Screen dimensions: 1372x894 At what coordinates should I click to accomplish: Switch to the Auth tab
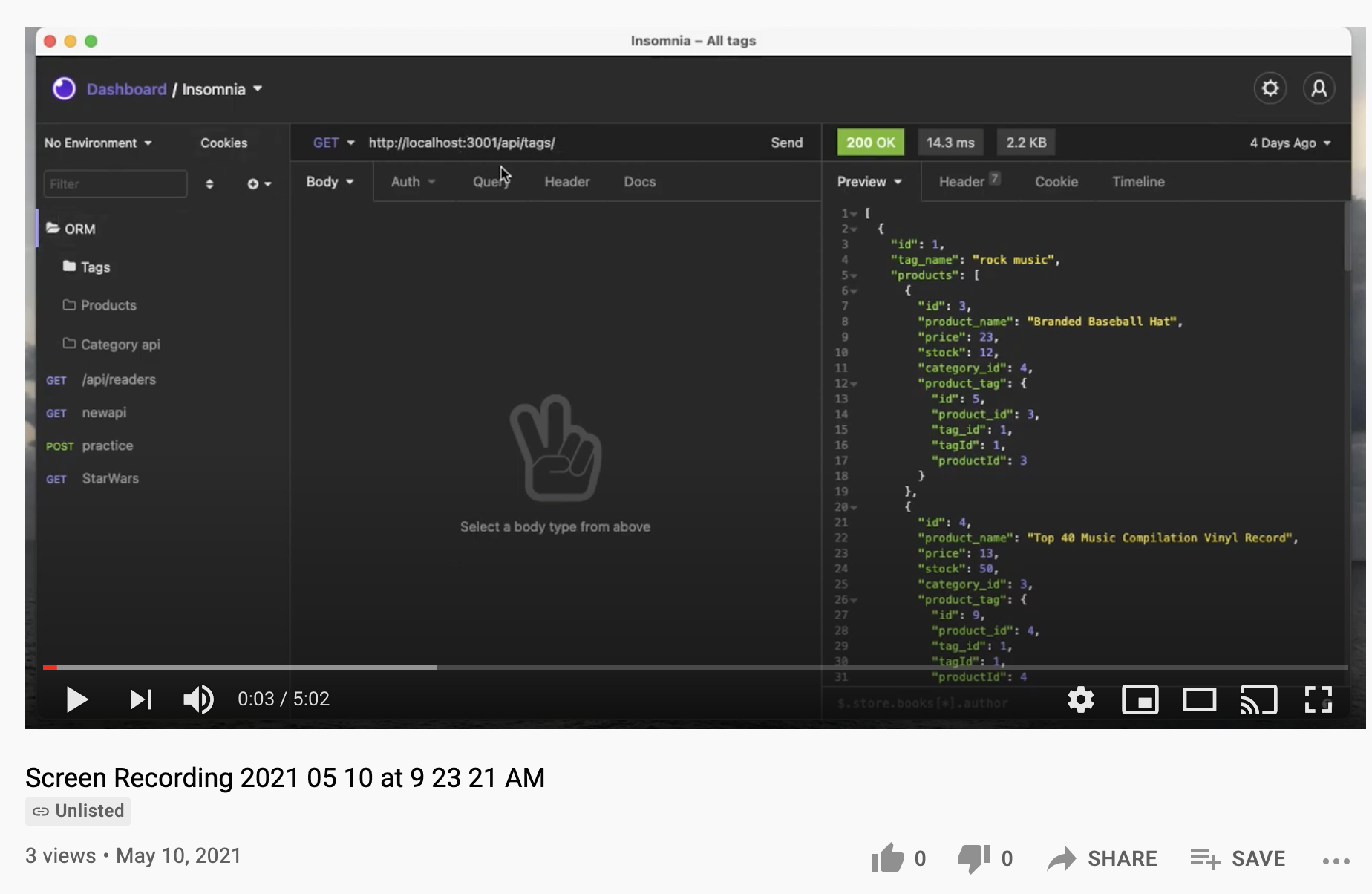click(413, 182)
